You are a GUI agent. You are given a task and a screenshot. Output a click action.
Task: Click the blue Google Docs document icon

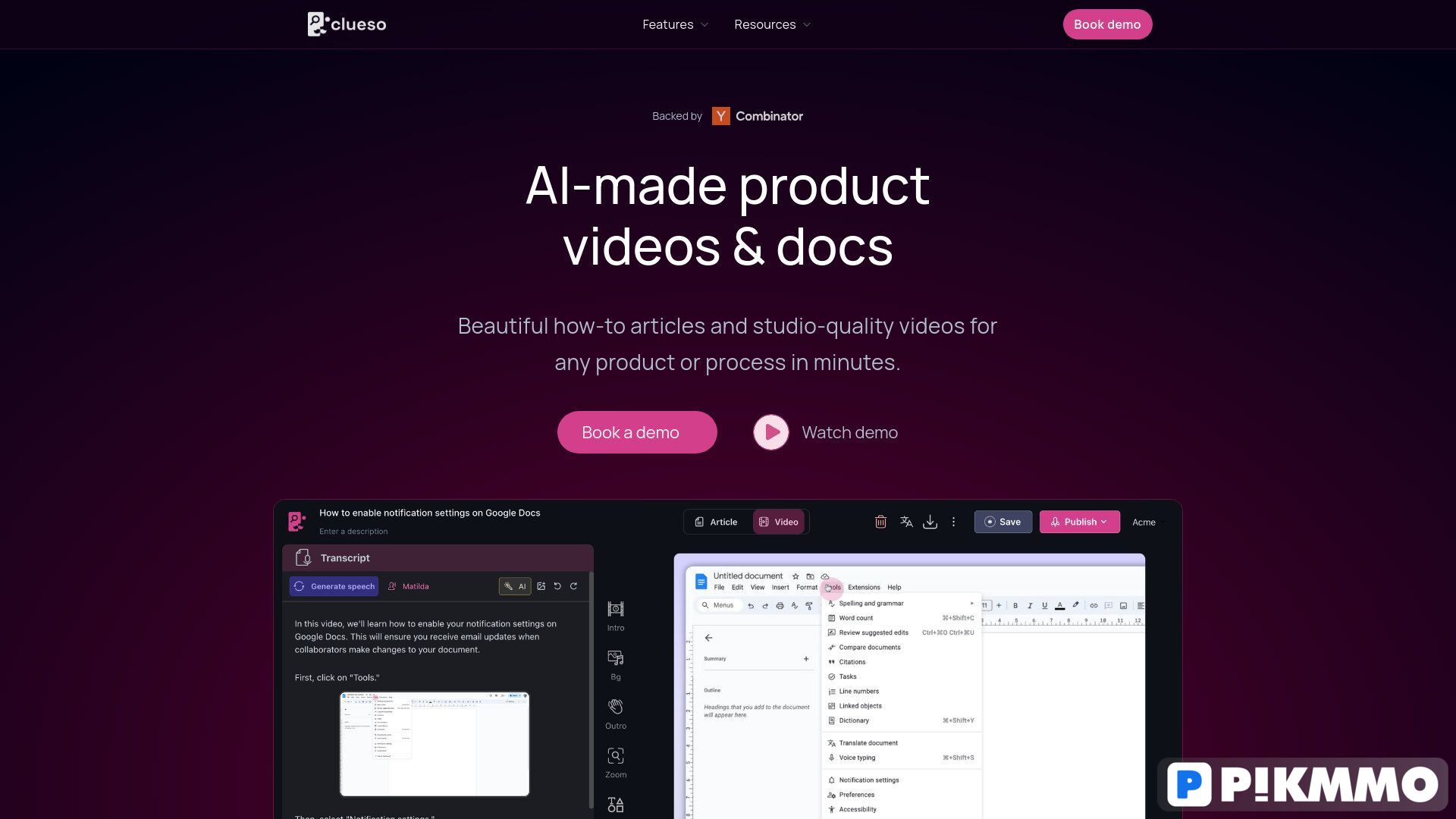[701, 582]
